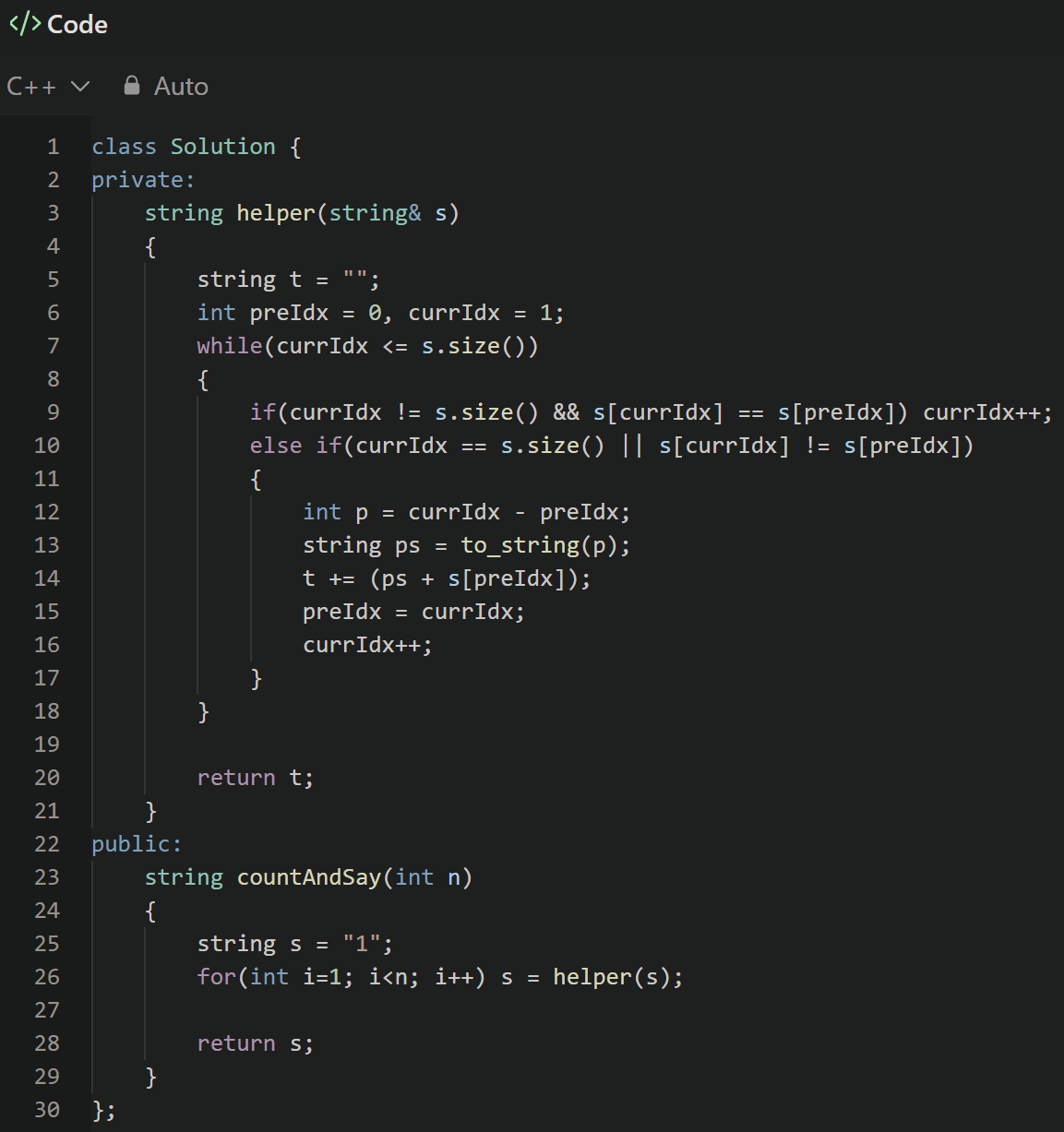Click on preIdx = currIdx; statement
Image resolution: width=1064 pixels, height=1132 pixels.
point(413,612)
